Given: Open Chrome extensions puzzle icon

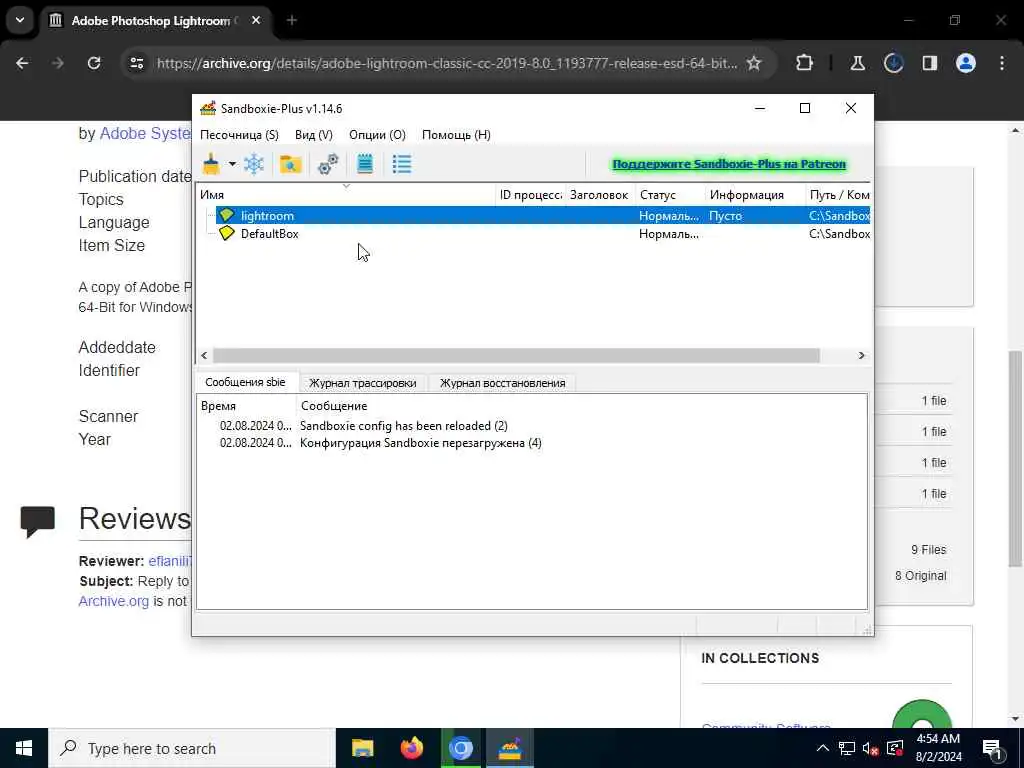Looking at the screenshot, I should 805,63.
